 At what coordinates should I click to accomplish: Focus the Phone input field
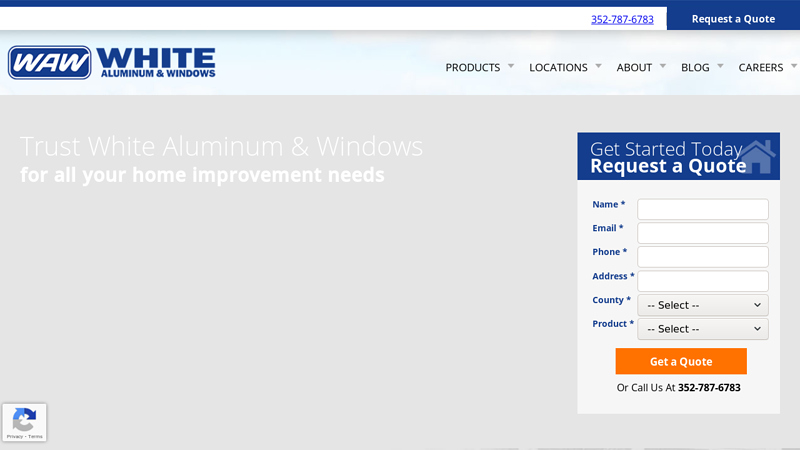pyautogui.click(x=703, y=257)
